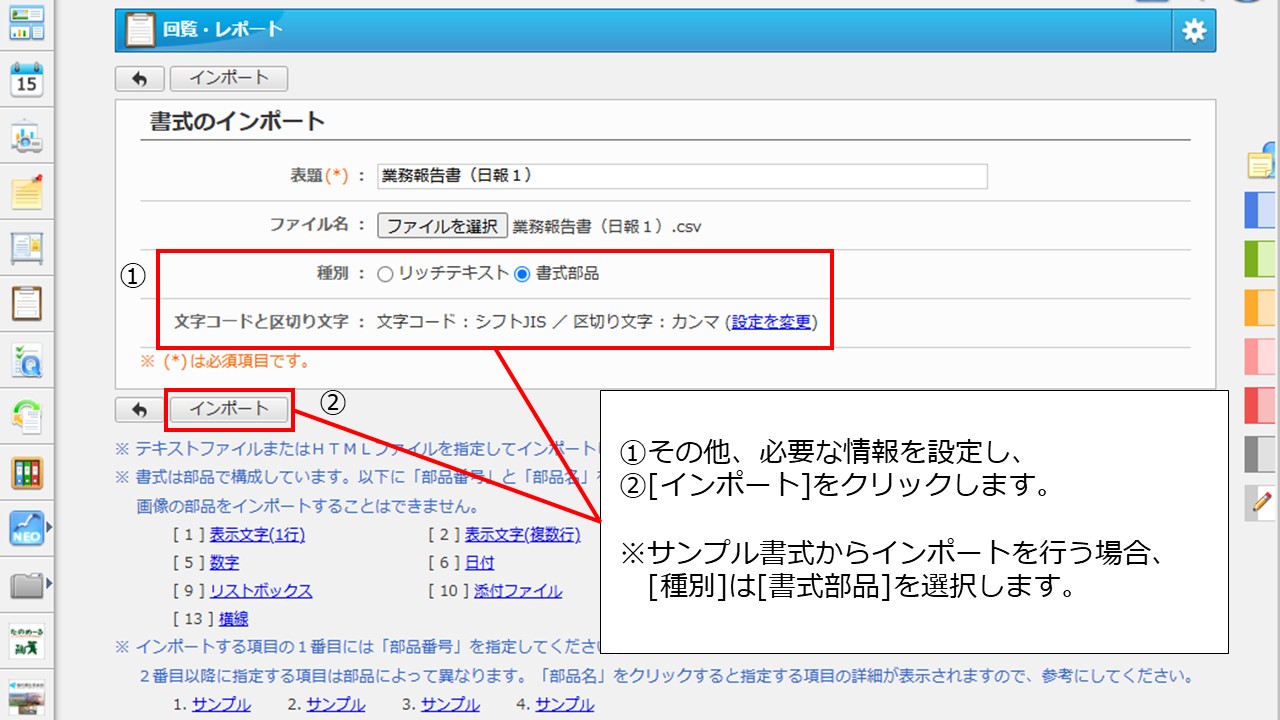Viewport: 1280px width, 720px height.
Task: Click the binders cabinet icon in sidebar
Action: 26,472
